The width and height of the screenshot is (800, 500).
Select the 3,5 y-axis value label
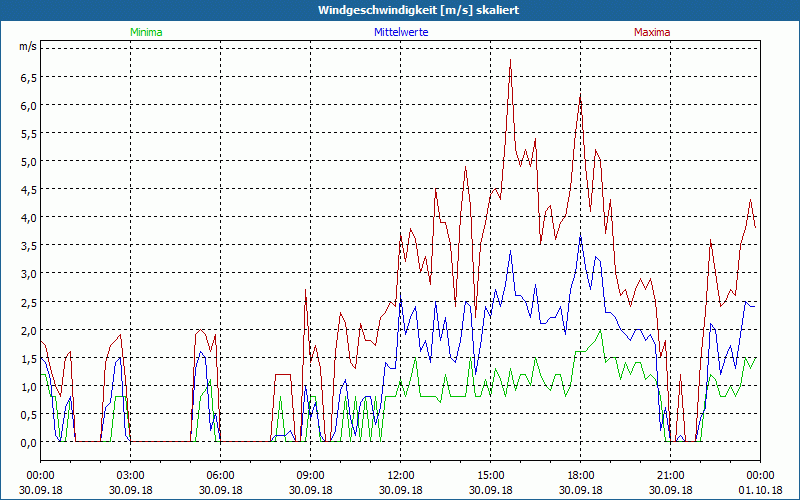27,245
